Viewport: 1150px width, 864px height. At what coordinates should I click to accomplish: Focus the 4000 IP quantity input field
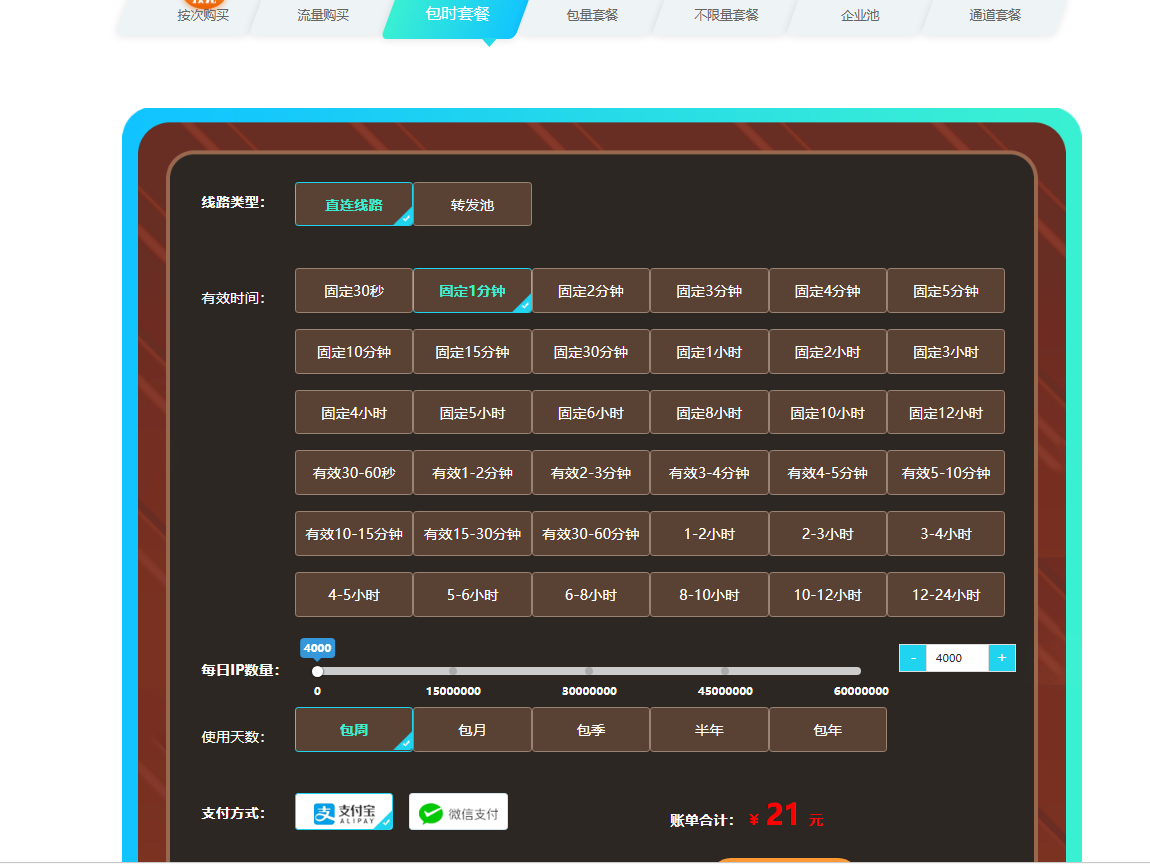click(957, 658)
